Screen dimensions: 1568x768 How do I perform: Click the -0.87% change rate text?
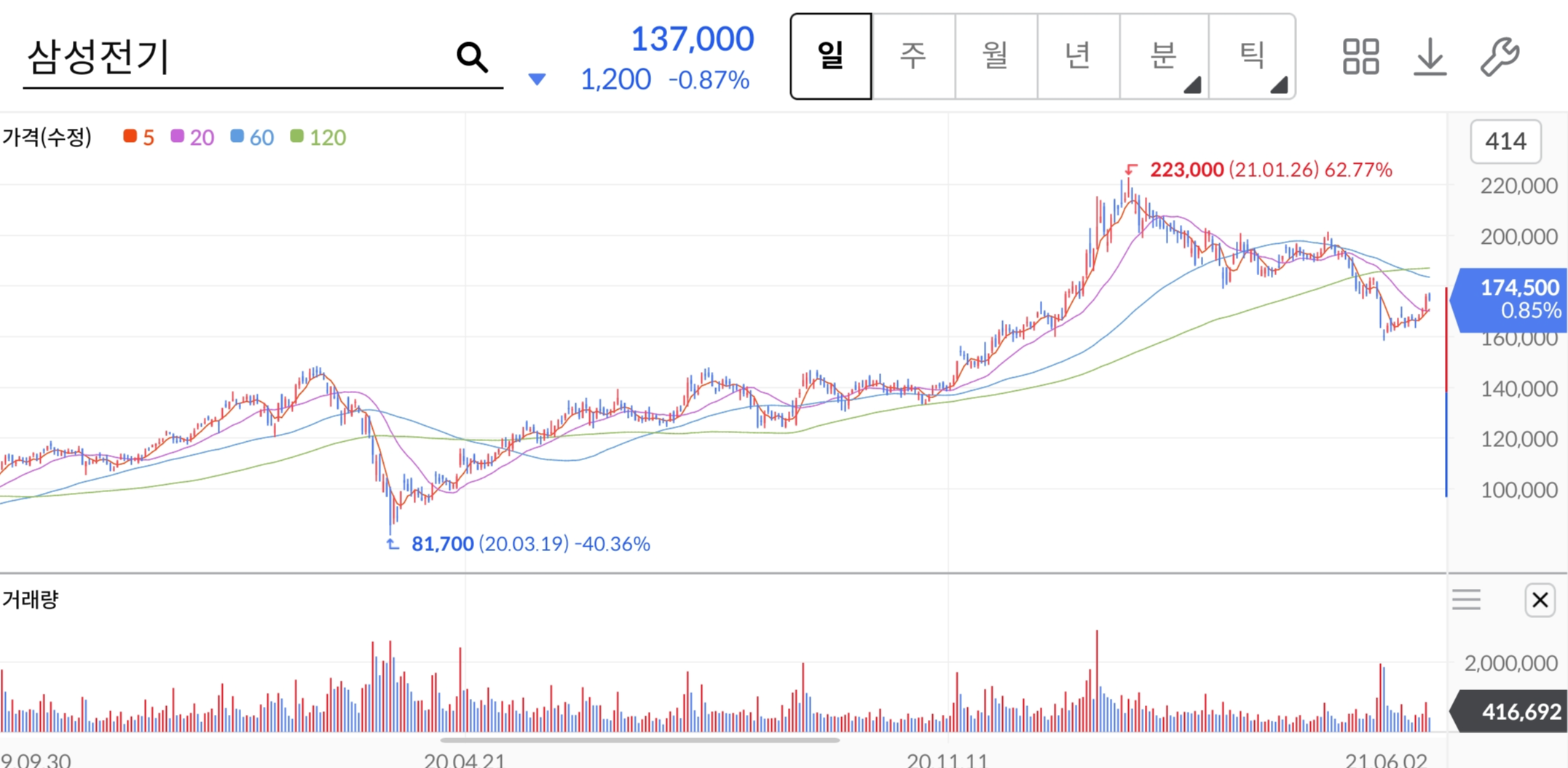point(709,79)
